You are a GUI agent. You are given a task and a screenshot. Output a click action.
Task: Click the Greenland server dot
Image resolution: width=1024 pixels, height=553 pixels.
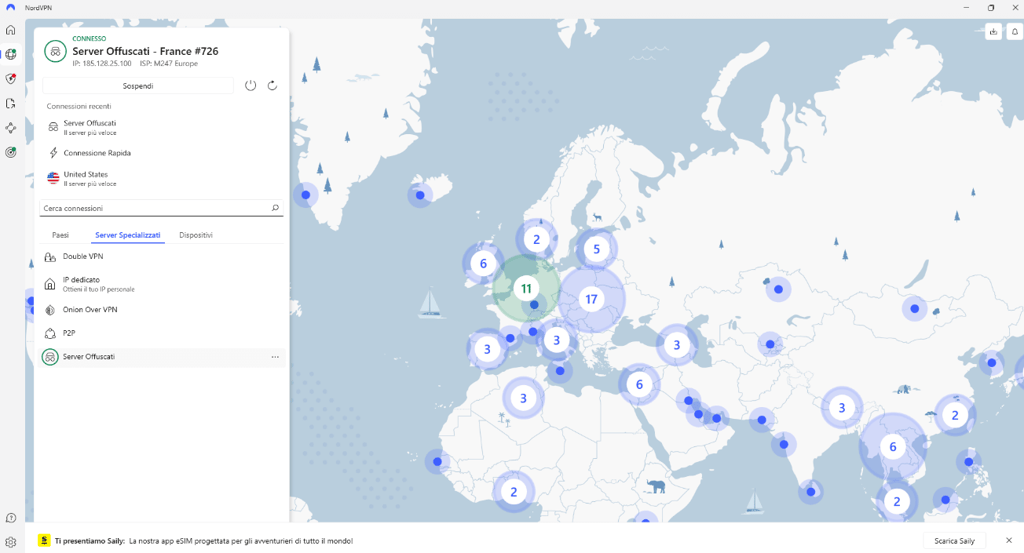tap(305, 195)
